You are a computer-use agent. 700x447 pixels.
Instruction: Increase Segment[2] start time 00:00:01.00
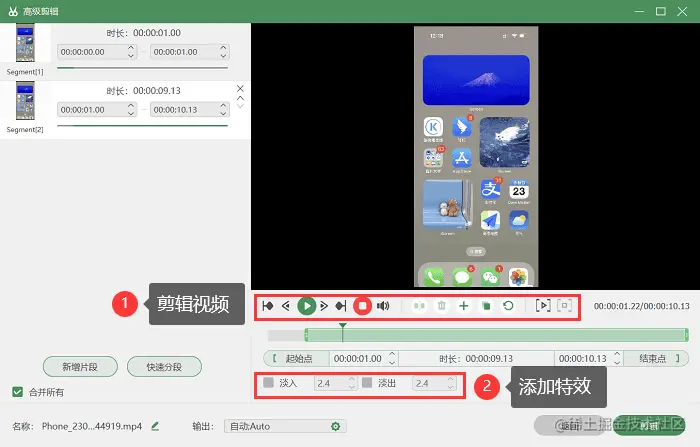[131, 105]
